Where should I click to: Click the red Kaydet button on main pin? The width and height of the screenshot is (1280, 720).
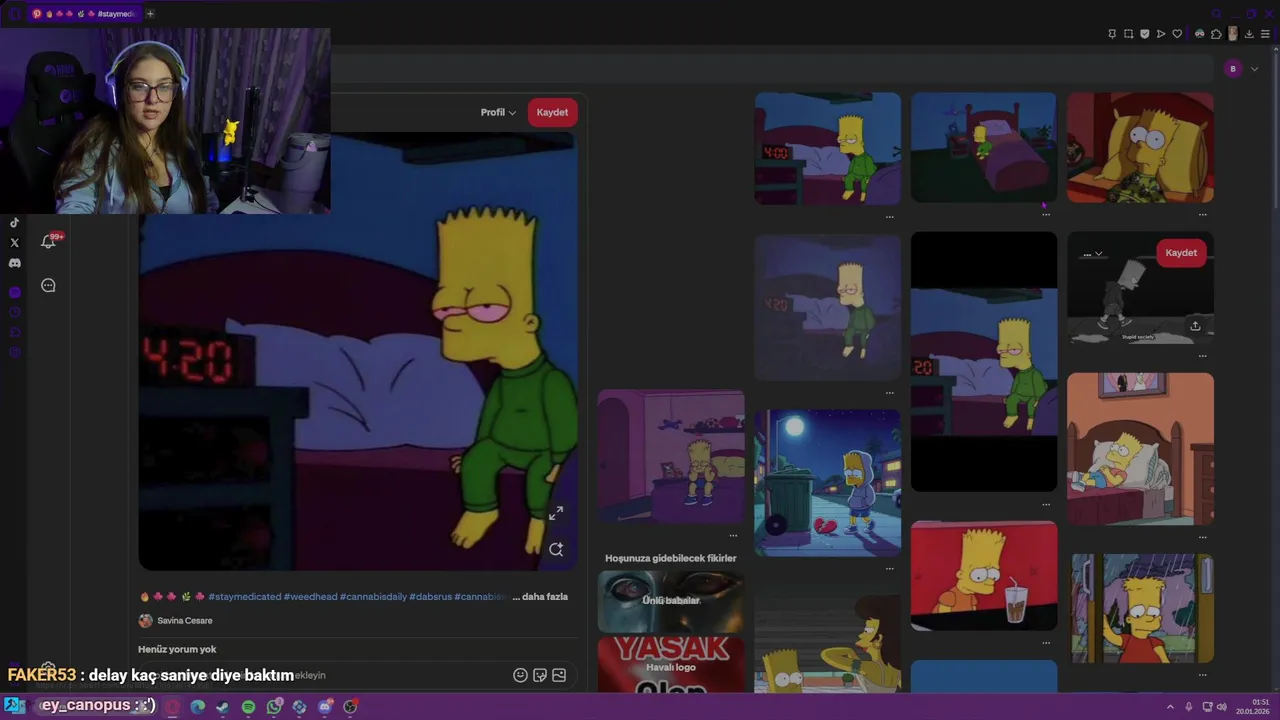pos(552,112)
